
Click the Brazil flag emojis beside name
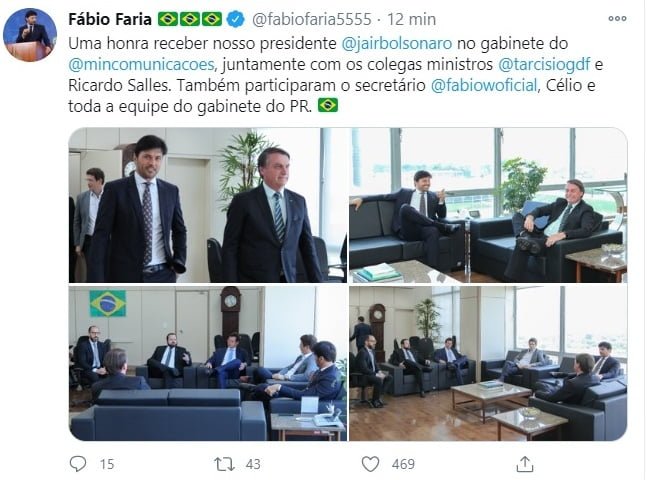190,19
